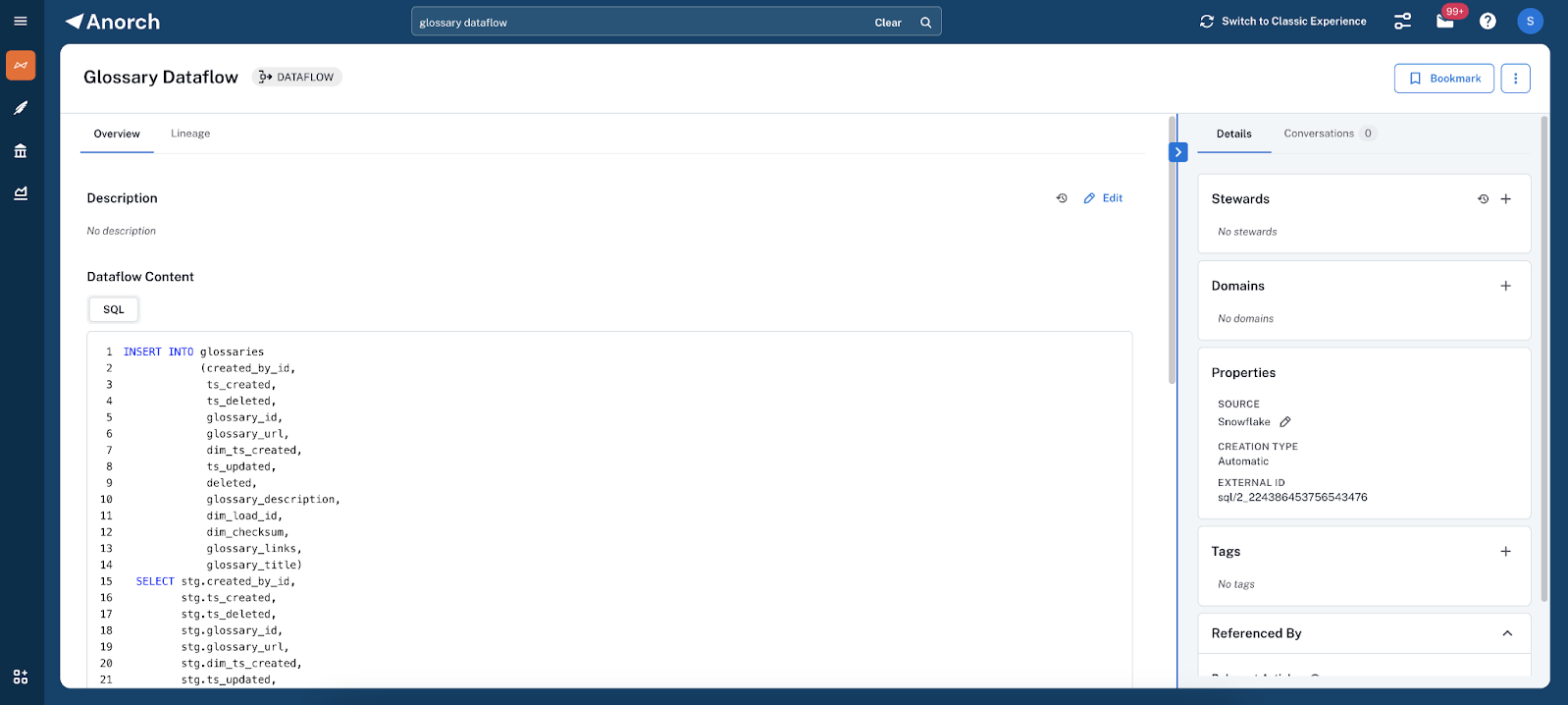Select the Details tab
Viewport: 1568px width, 705px height.
1233,134
